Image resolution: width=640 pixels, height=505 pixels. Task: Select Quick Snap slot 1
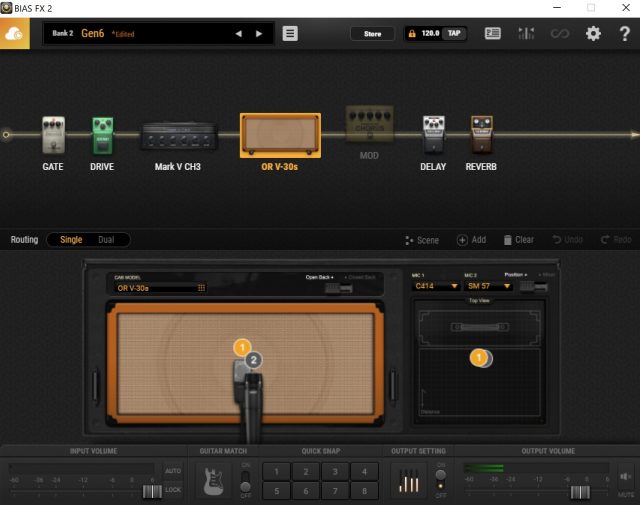pyautogui.click(x=276, y=472)
